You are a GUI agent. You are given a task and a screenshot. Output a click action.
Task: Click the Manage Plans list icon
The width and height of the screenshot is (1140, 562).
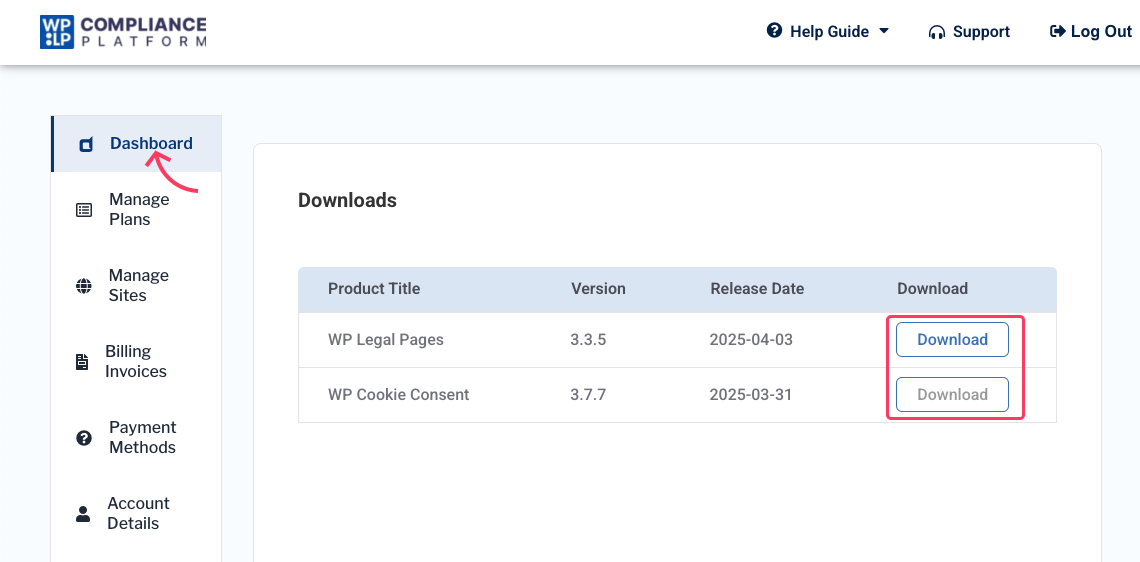(x=84, y=210)
